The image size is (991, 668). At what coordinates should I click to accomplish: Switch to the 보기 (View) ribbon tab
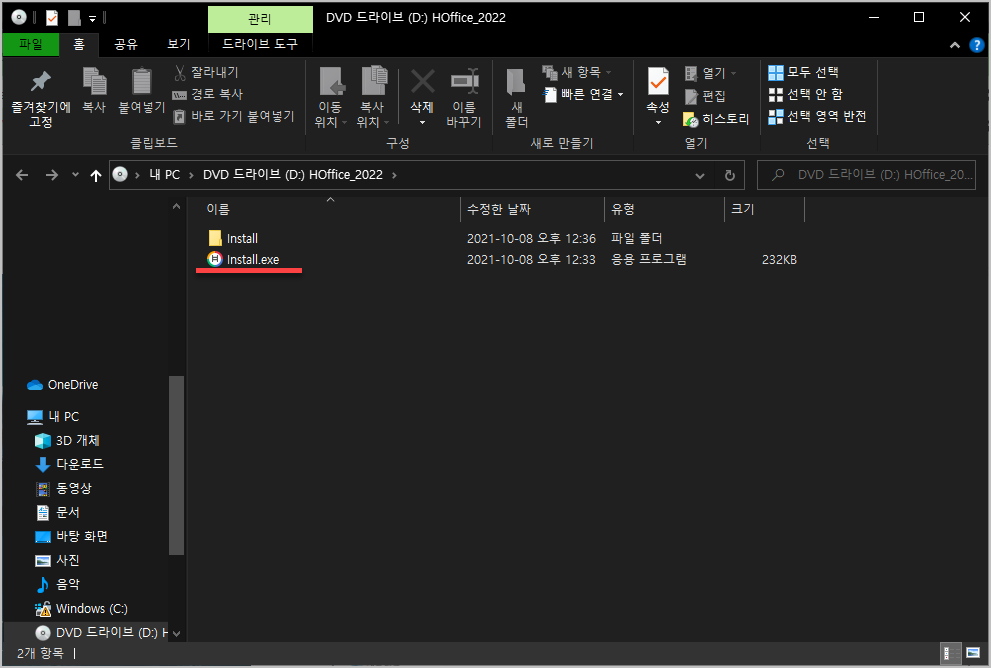coord(178,44)
